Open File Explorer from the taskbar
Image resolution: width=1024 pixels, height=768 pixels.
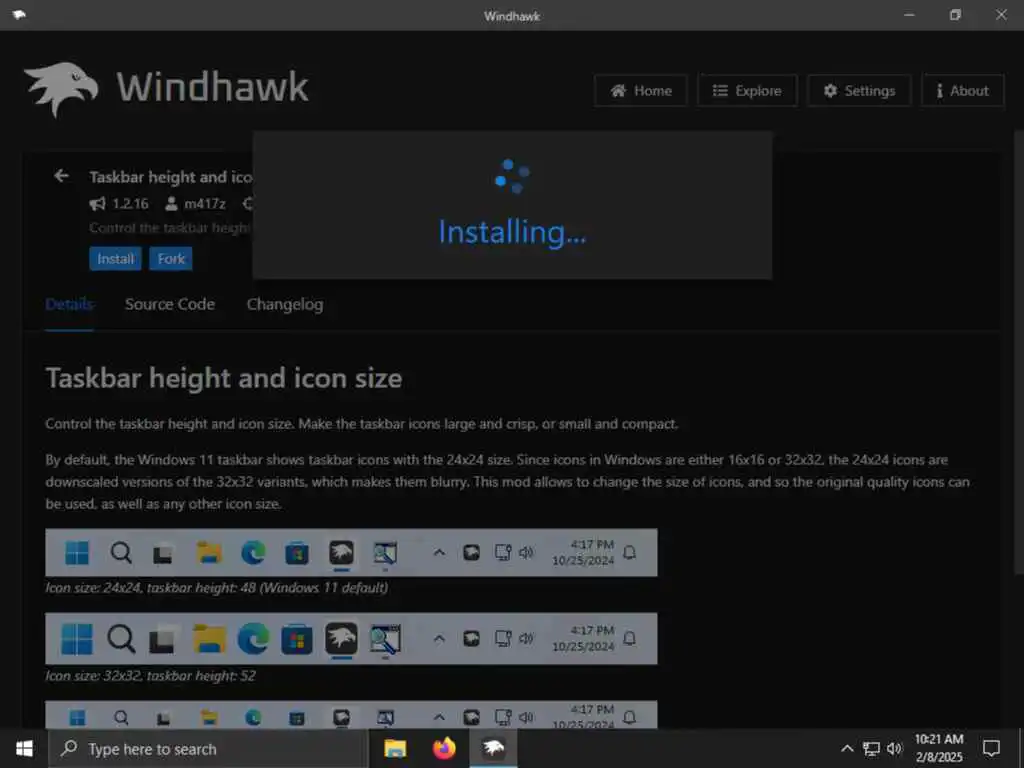[x=395, y=748]
